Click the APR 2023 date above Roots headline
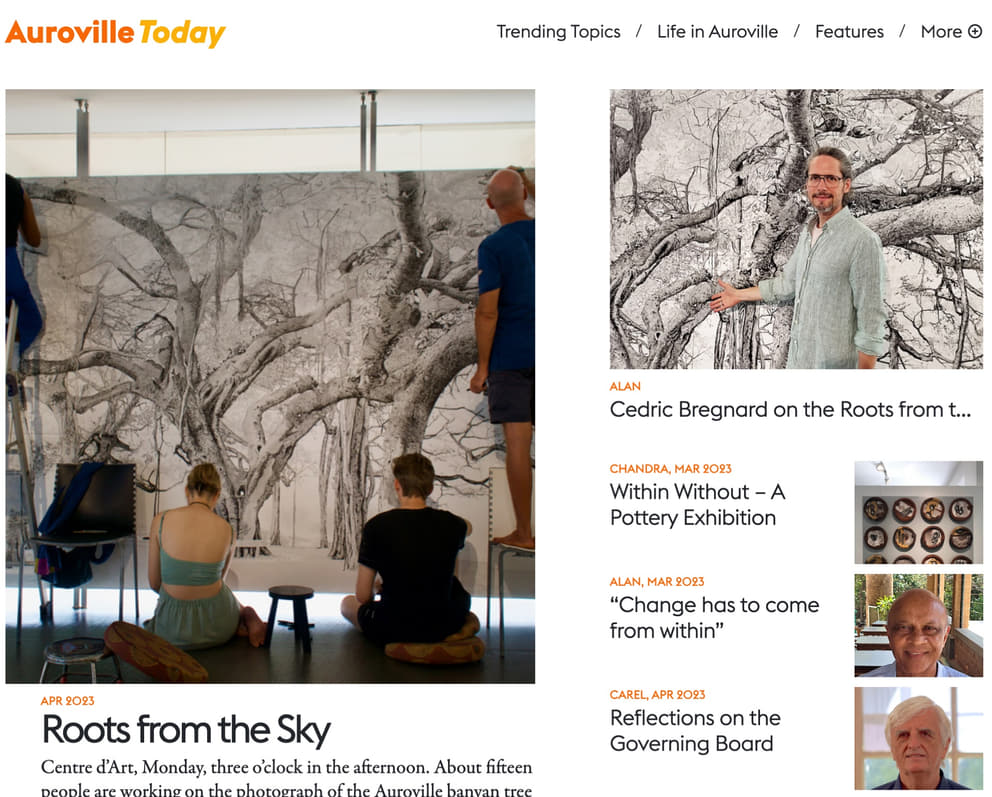Screen dimensions: 992x797 tap(68, 701)
